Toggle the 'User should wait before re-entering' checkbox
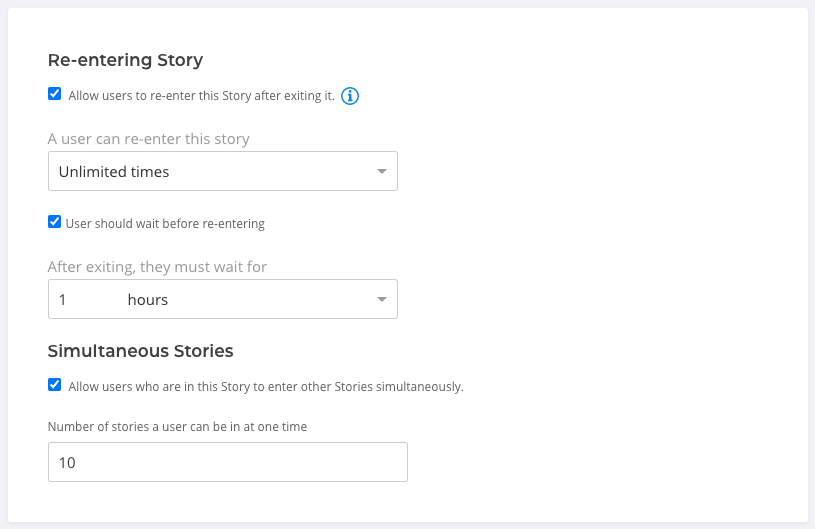815x529 pixels. tap(55, 222)
